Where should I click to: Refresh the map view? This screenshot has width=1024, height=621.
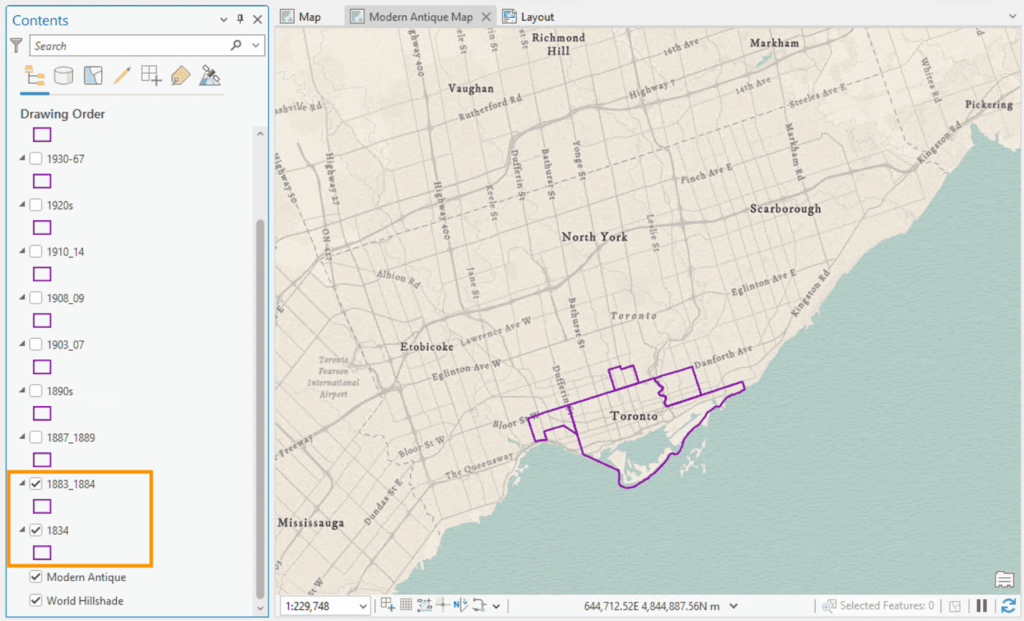point(1008,606)
